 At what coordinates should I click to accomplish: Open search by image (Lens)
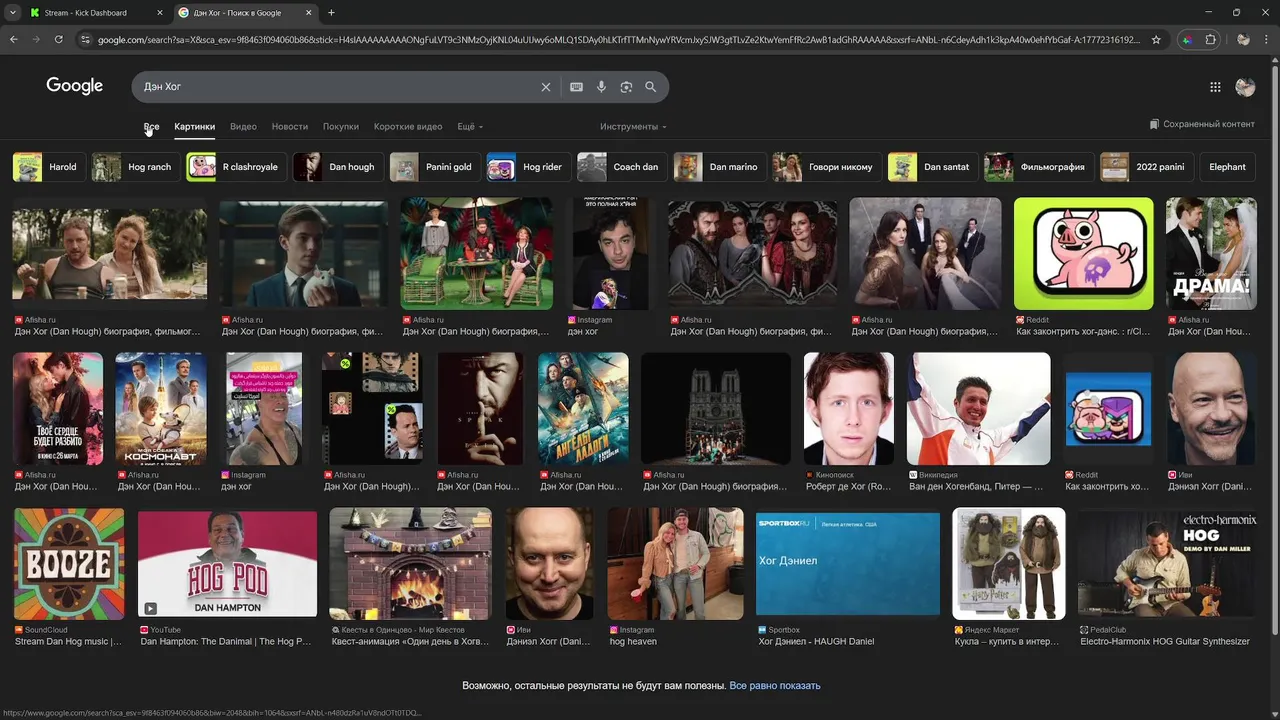(626, 87)
